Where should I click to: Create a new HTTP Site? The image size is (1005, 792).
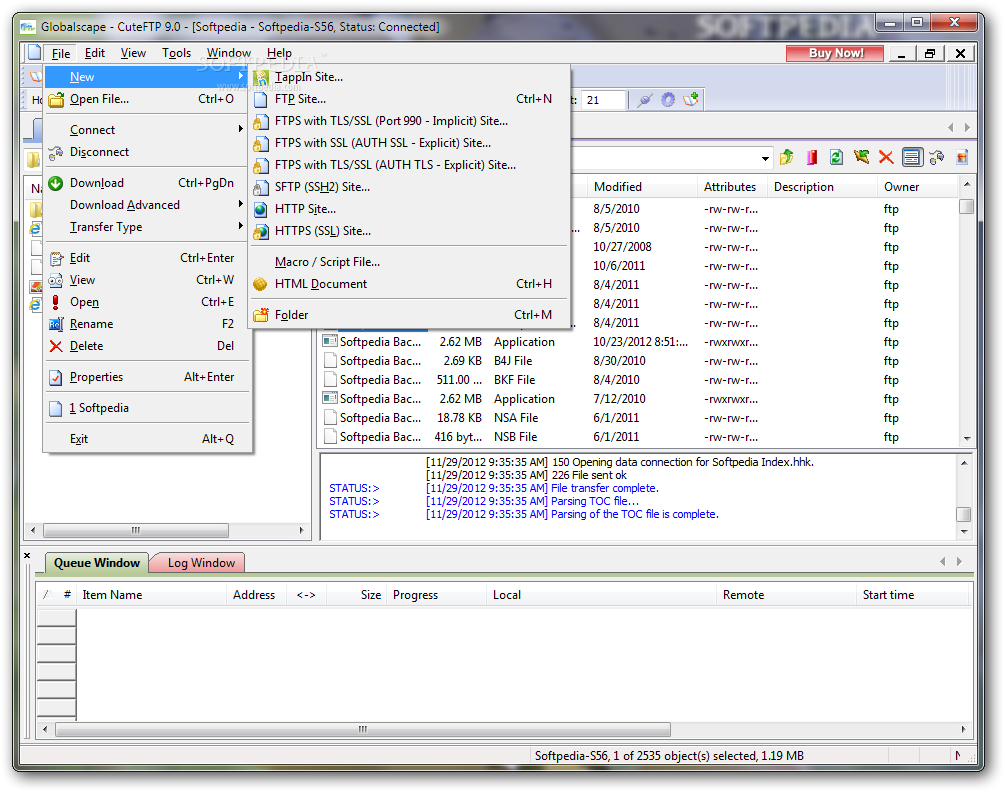[x=409, y=208]
